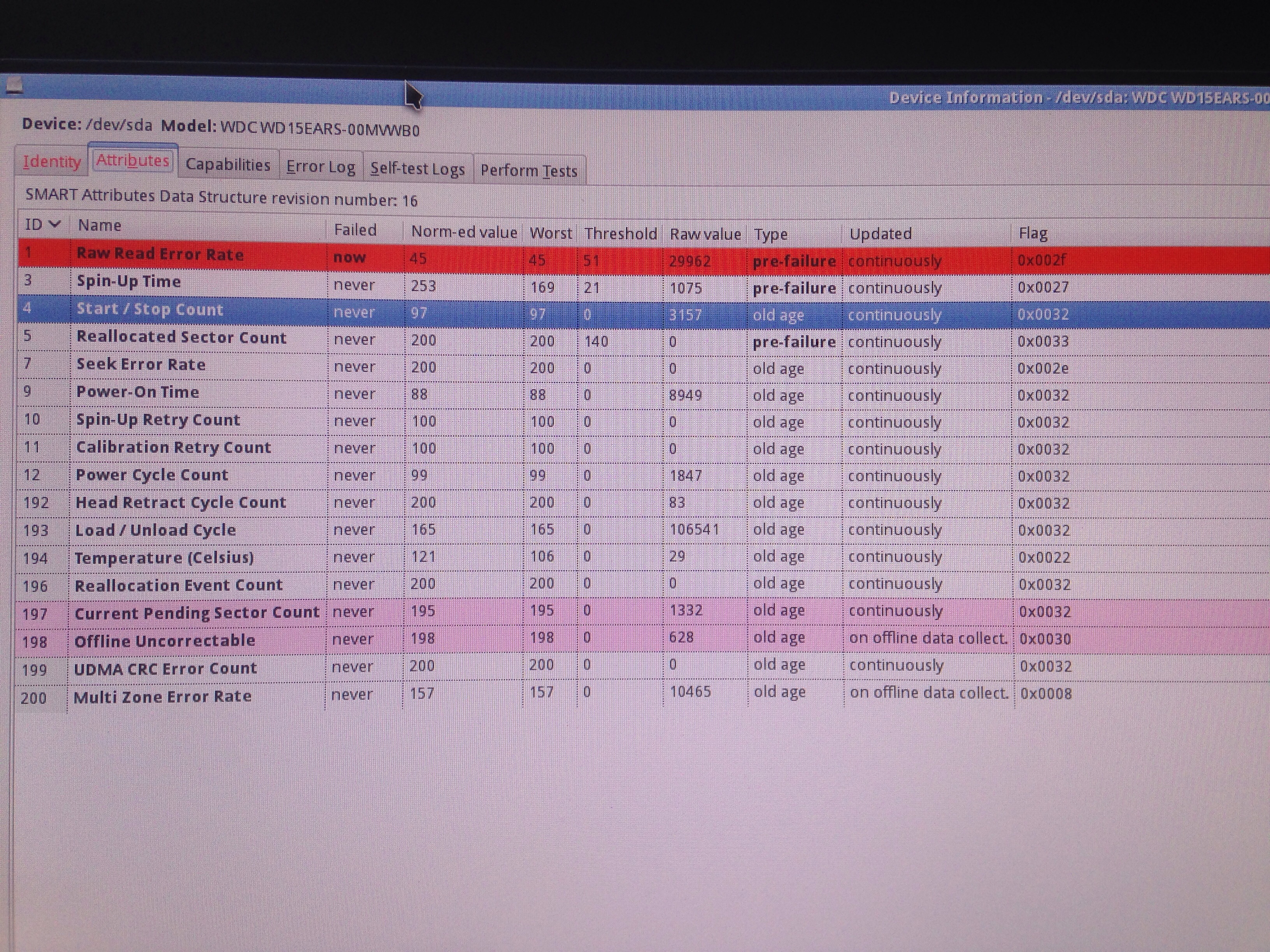Image resolution: width=1270 pixels, height=952 pixels.
Task: Select the Offline Uncorrectable row
Action: [165, 640]
